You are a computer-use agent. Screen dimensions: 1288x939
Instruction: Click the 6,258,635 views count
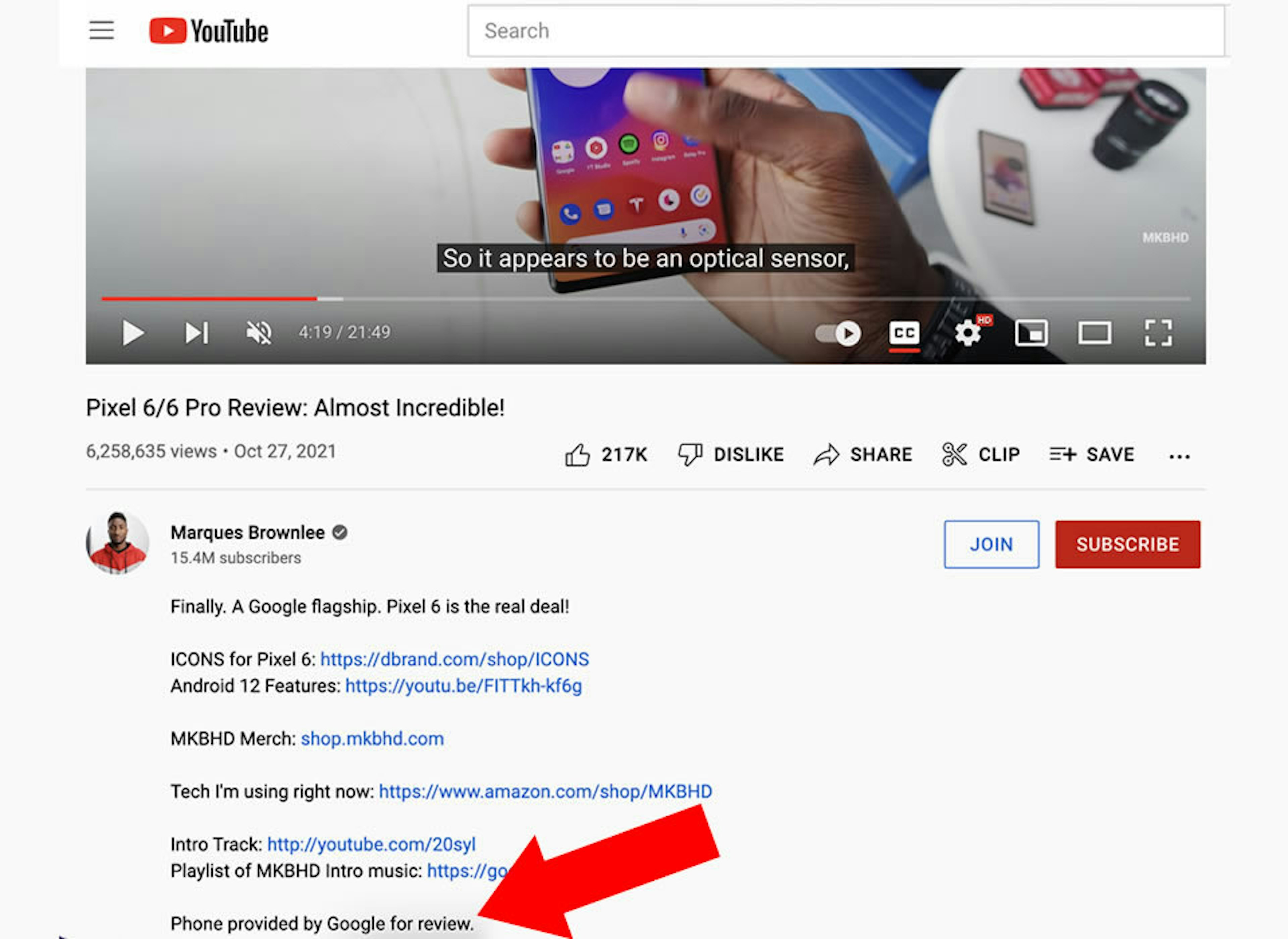[151, 451]
